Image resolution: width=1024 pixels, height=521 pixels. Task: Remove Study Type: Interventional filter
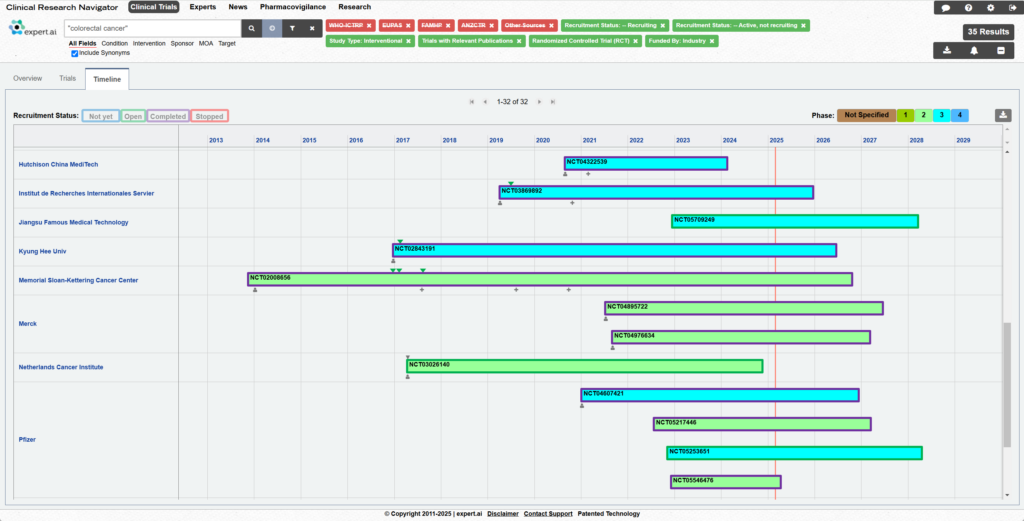pos(408,40)
